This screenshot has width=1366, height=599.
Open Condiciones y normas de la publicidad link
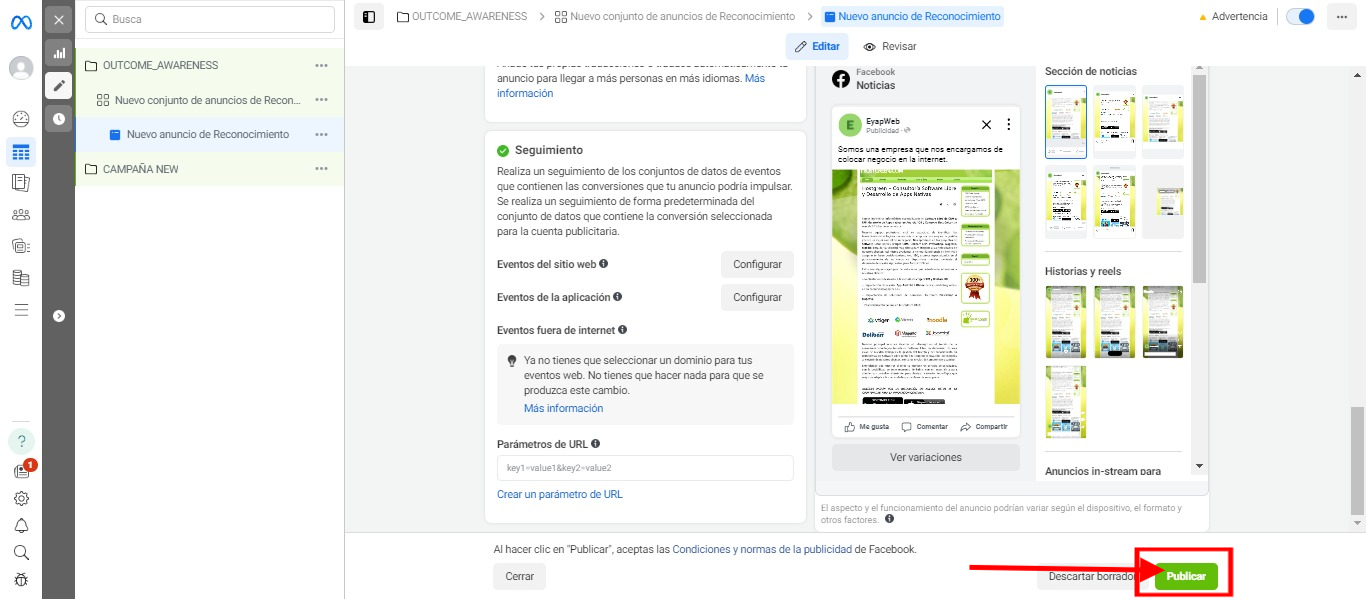(762, 549)
